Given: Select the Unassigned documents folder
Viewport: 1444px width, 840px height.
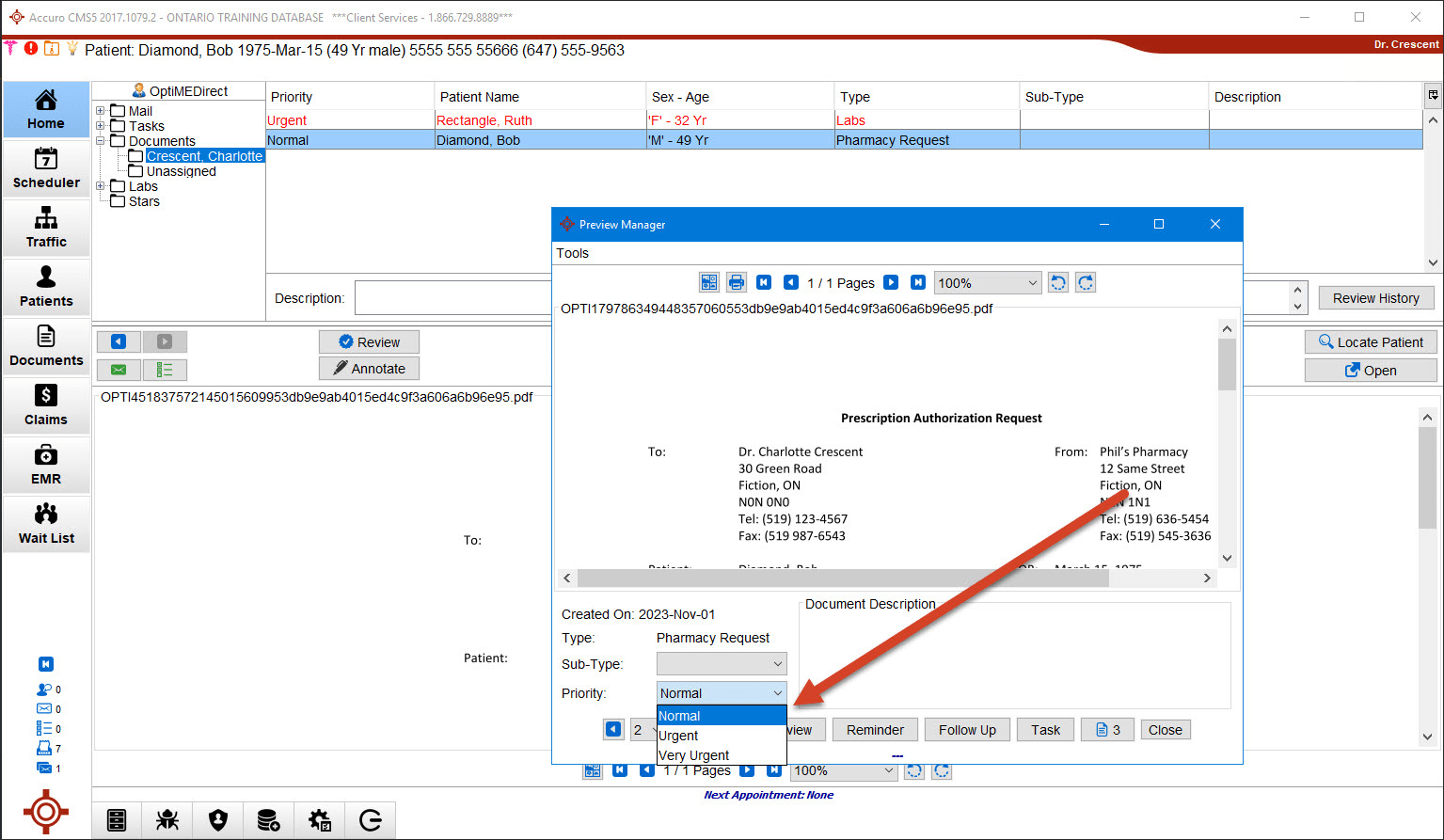Looking at the screenshot, I should 181,171.
